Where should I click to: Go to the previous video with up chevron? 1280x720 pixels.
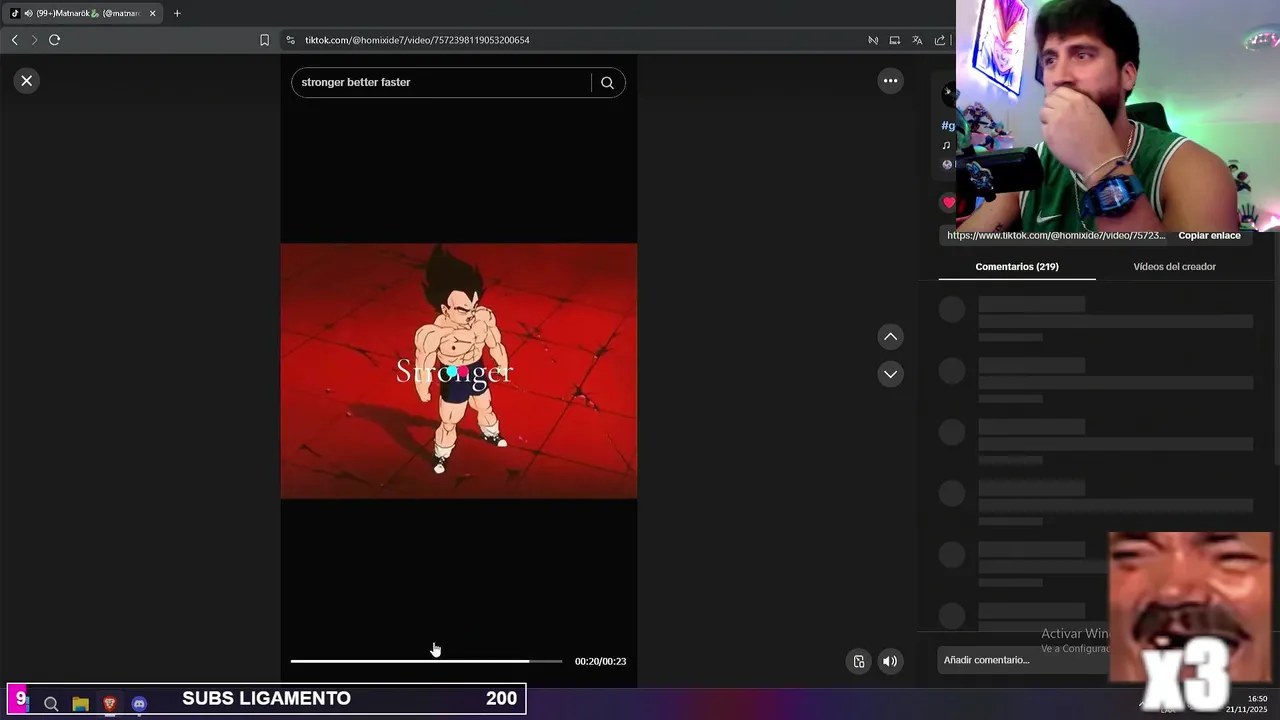click(x=890, y=337)
